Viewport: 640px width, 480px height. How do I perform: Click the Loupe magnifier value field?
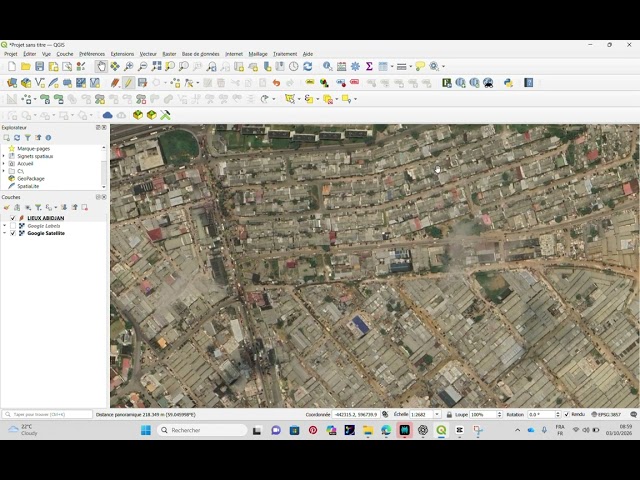(483, 414)
